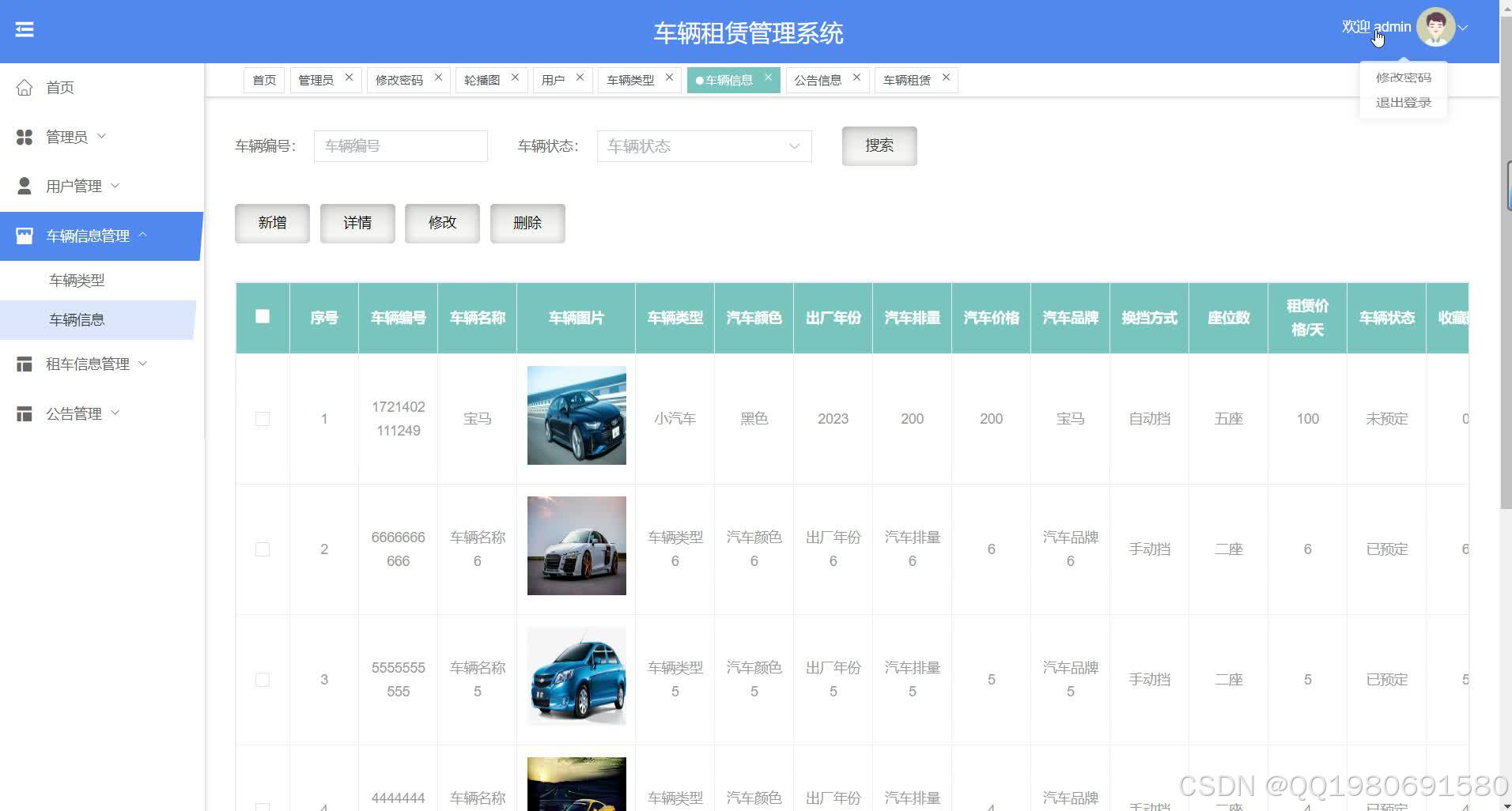
Task: Toggle the select-all checkbox in table header
Action: click(x=263, y=316)
